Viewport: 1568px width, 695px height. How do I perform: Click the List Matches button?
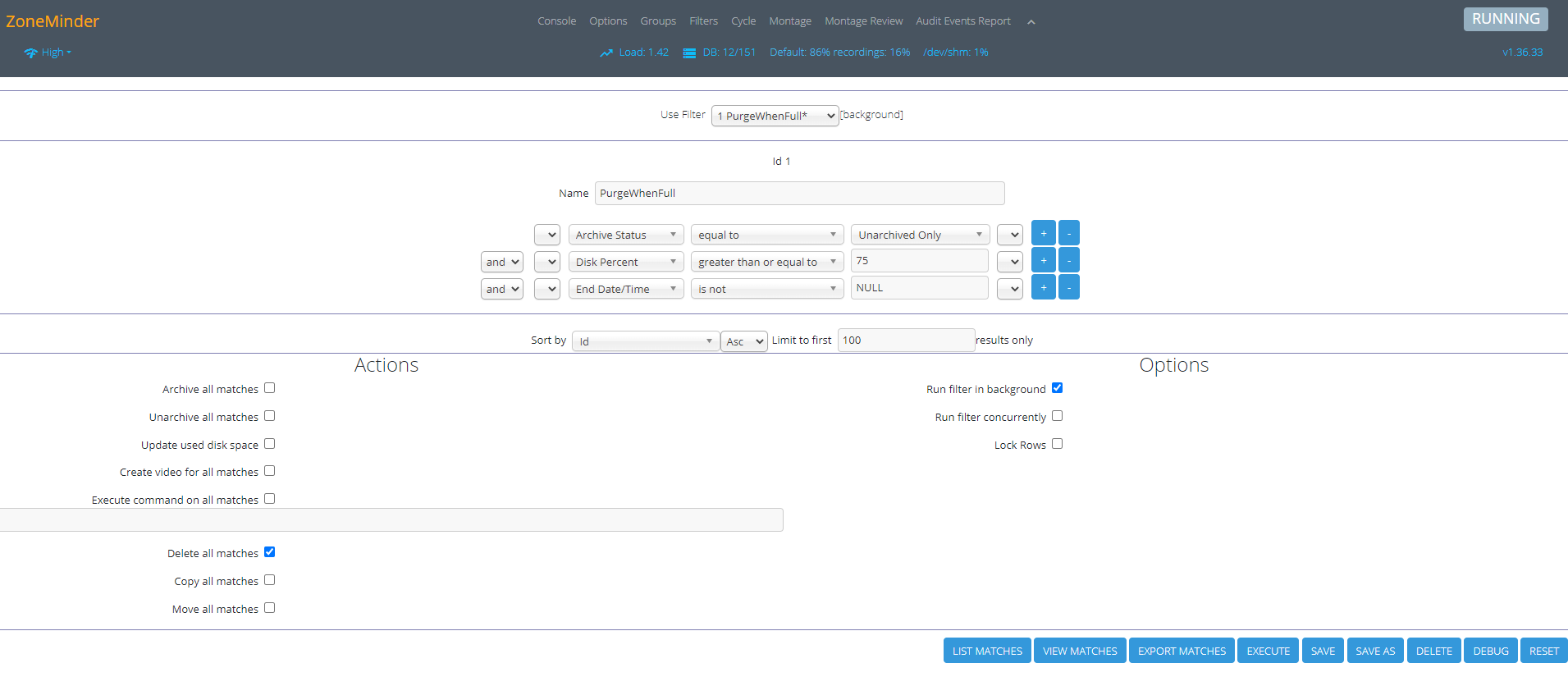click(x=987, y=651)
